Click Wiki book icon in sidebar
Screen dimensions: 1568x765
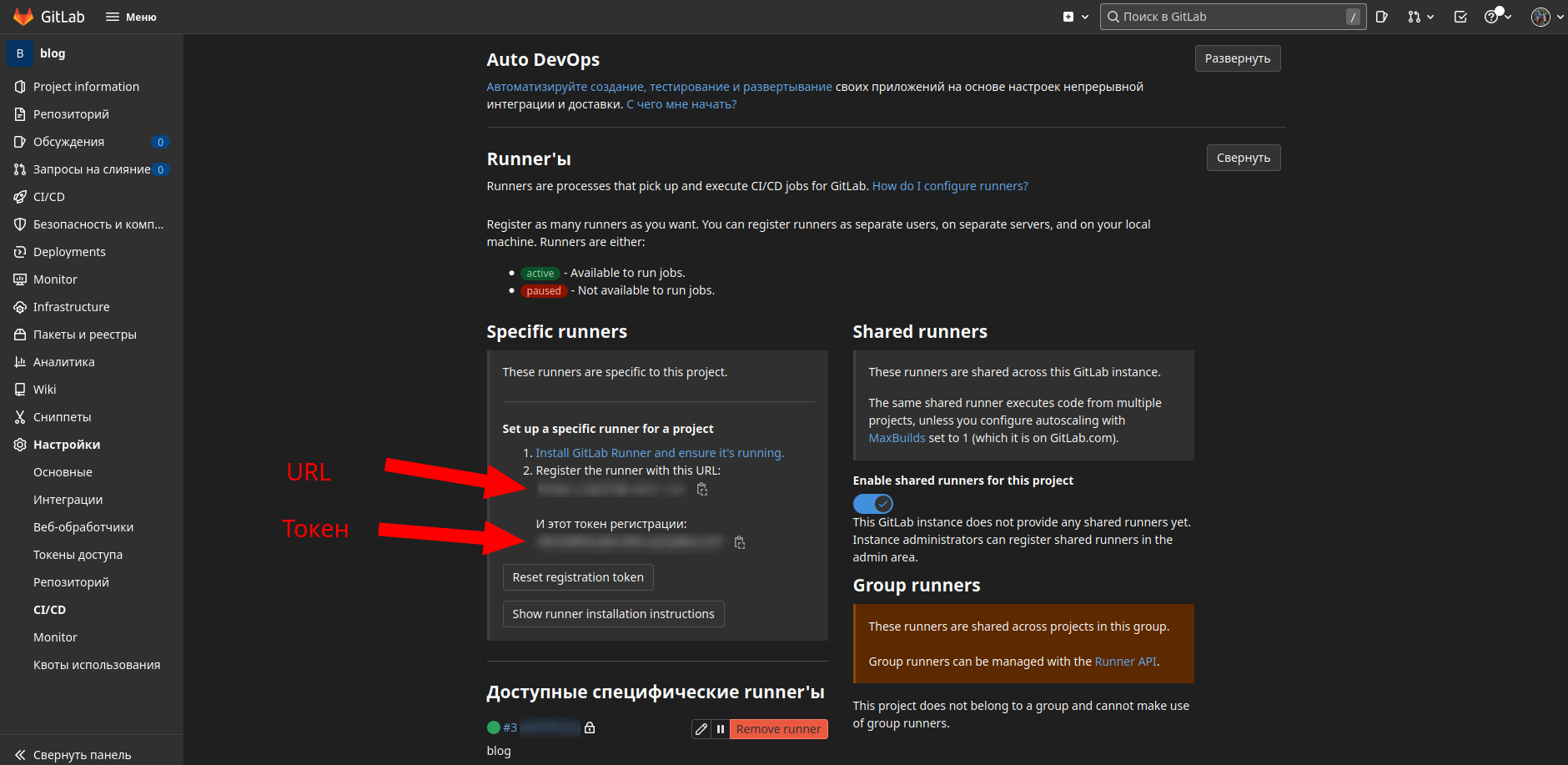[x=20, y=390]
